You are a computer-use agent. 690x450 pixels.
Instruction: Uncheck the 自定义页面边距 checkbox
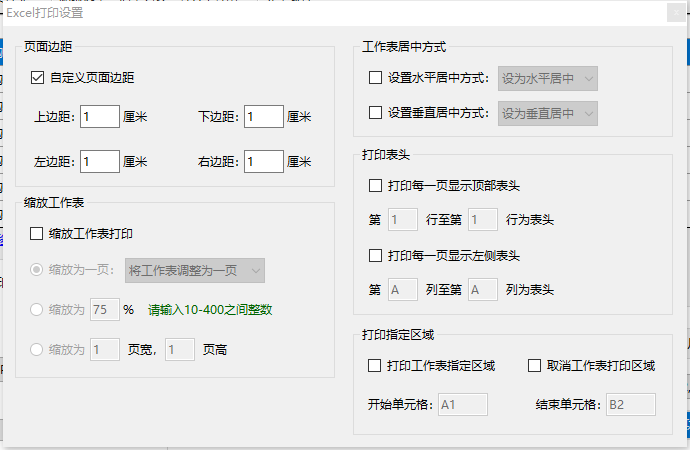point(37,78)
